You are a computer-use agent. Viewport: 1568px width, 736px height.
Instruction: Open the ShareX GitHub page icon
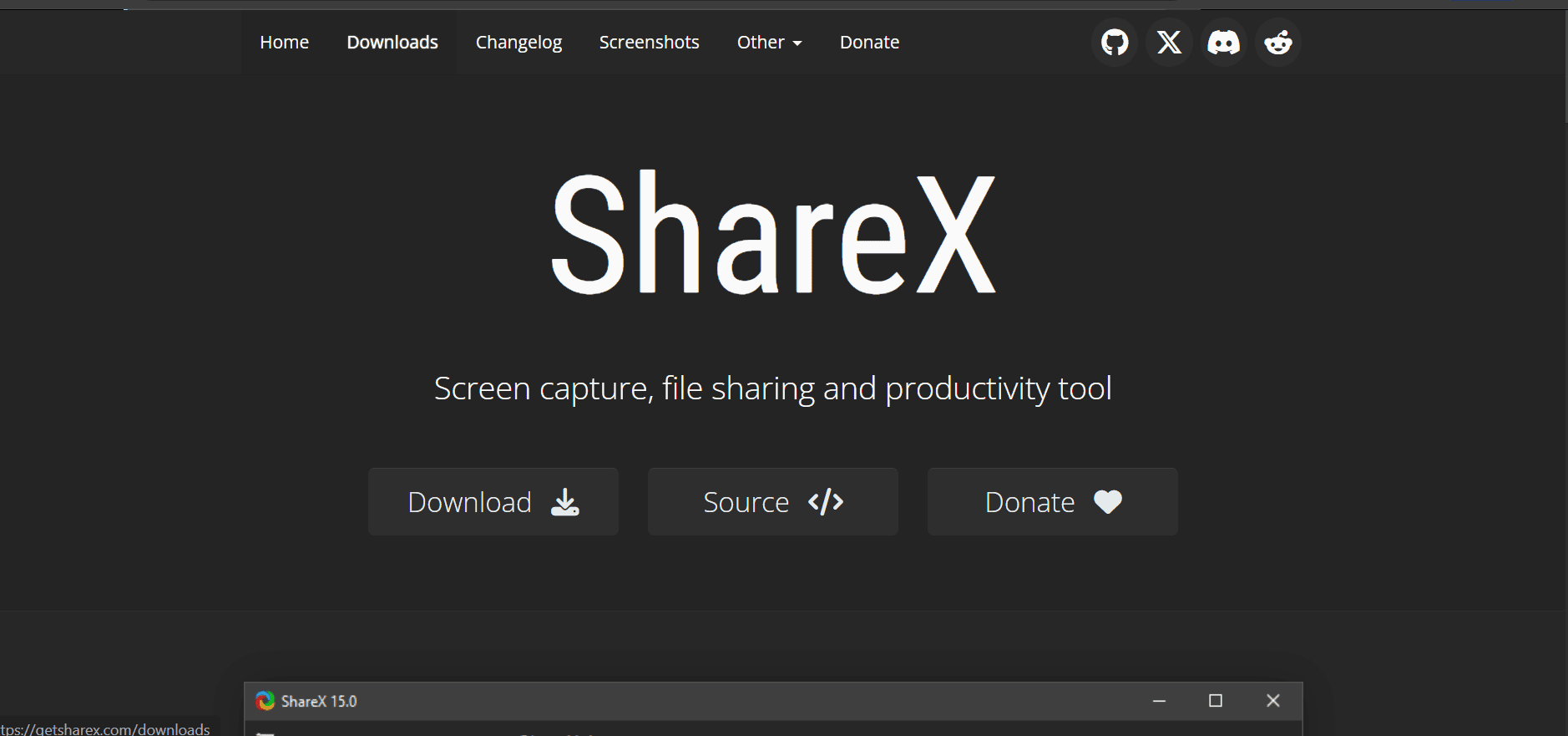(x=1115, y=42)
